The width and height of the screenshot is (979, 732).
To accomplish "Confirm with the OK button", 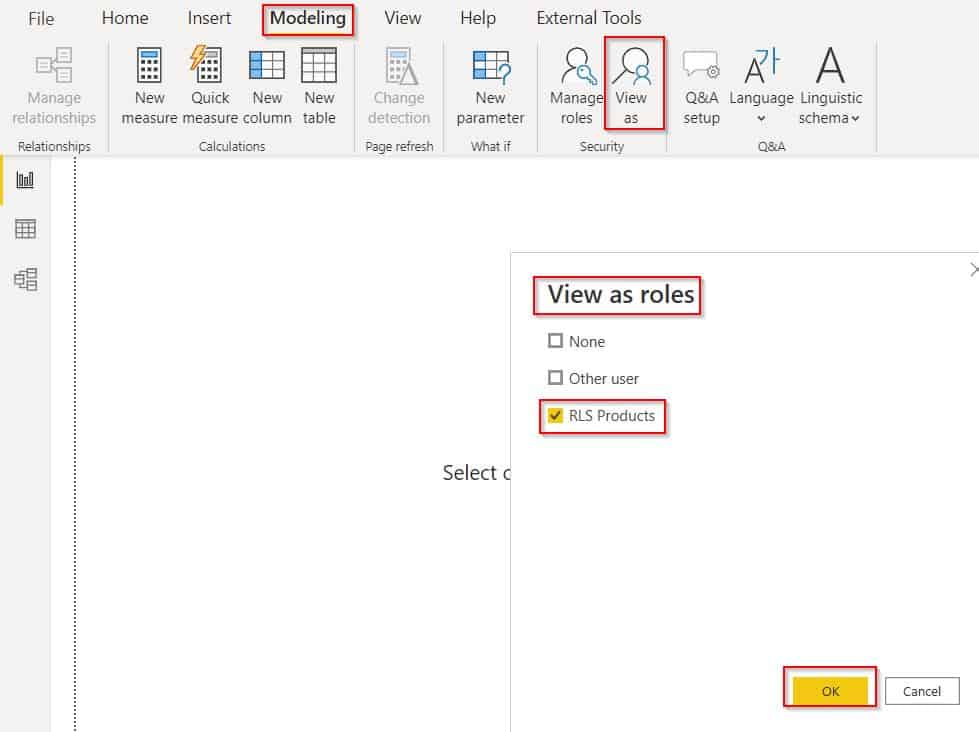I will pos(830,691).
